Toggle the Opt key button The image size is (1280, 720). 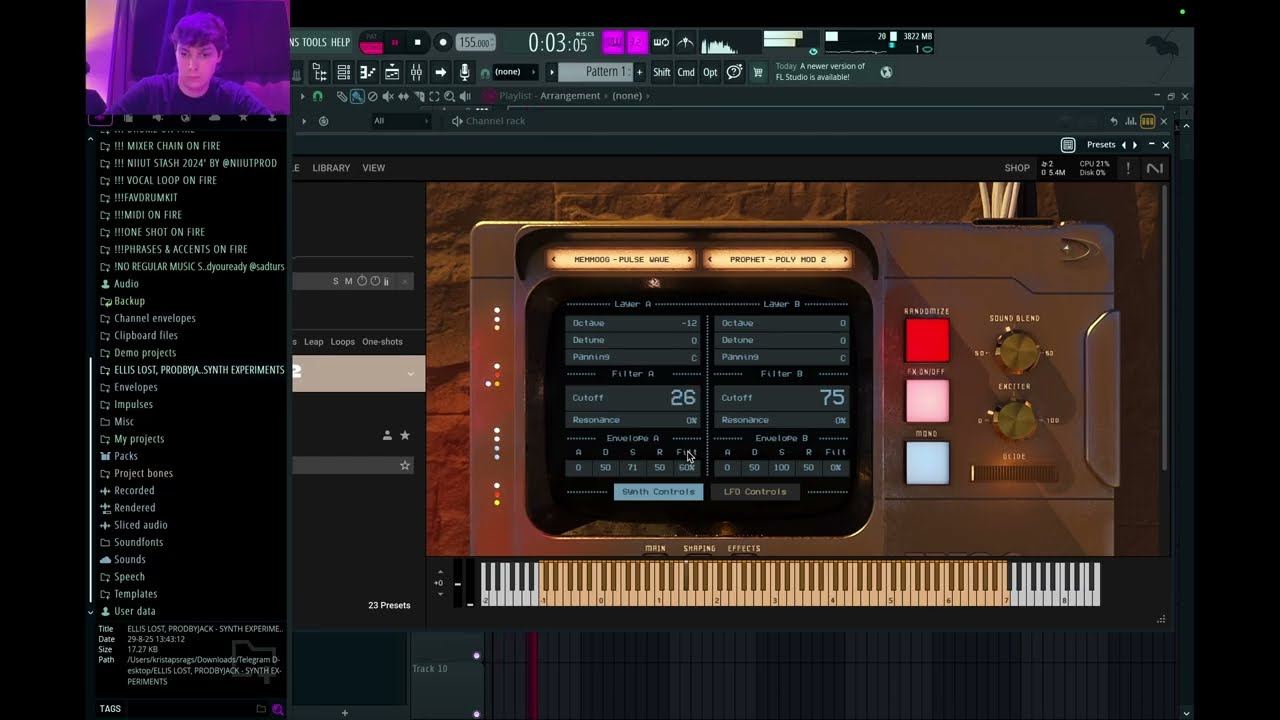[710, 72]
